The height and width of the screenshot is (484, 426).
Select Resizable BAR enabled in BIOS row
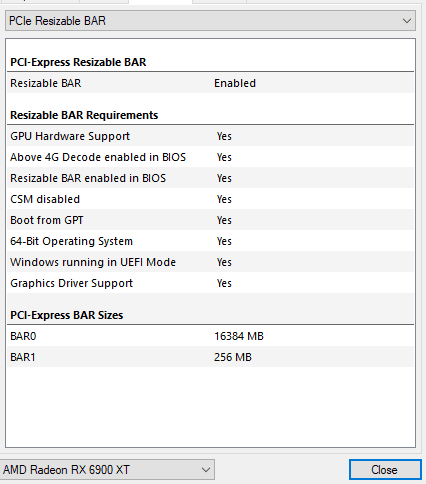point(210,178)
